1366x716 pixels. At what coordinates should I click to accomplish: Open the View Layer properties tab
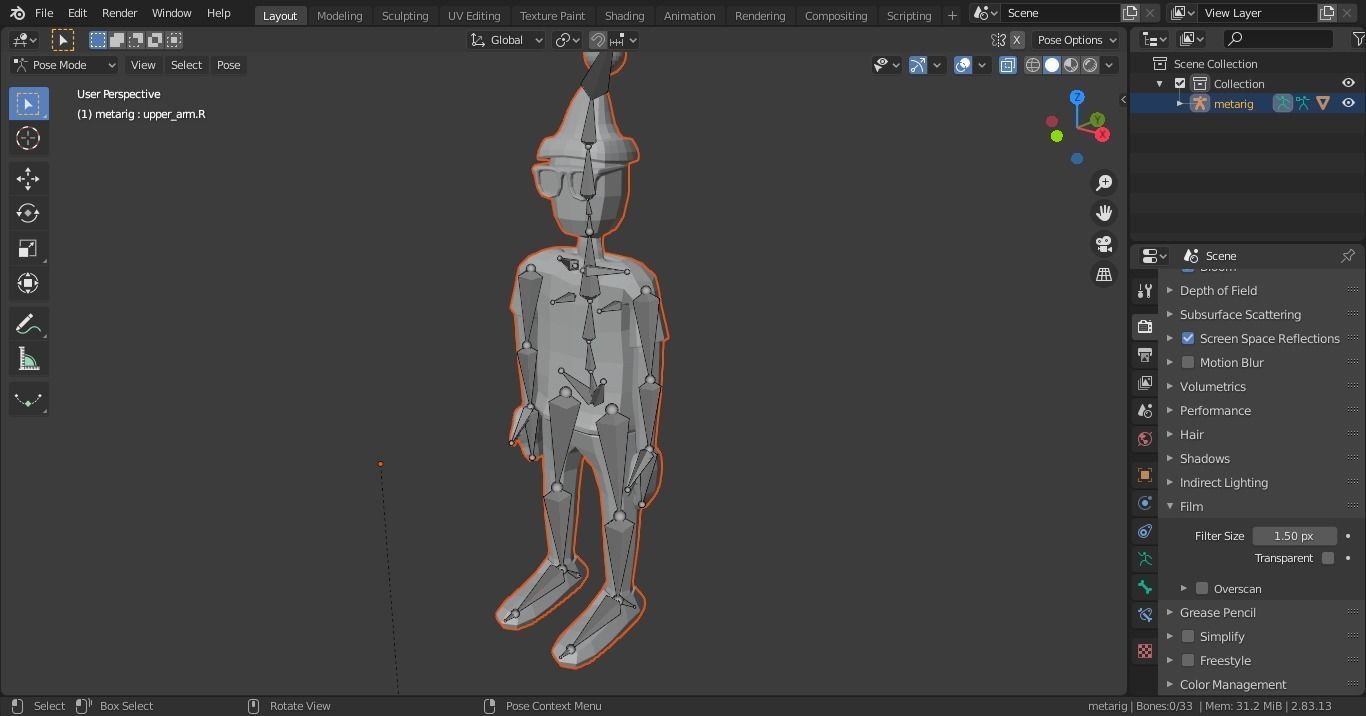pyautogui.click(x=1145, y=383)
